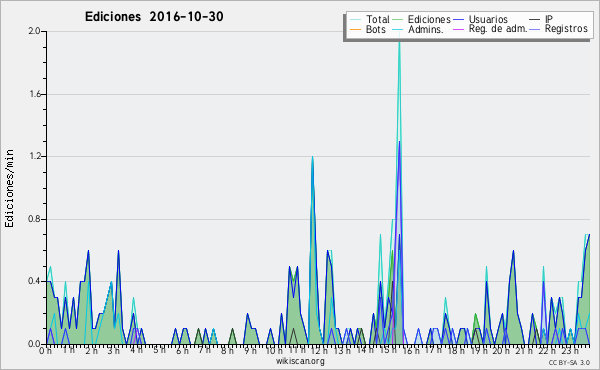Click the 1.2 peak near 12 h
This screenshot has width=600, height=370.
[313, 157]
